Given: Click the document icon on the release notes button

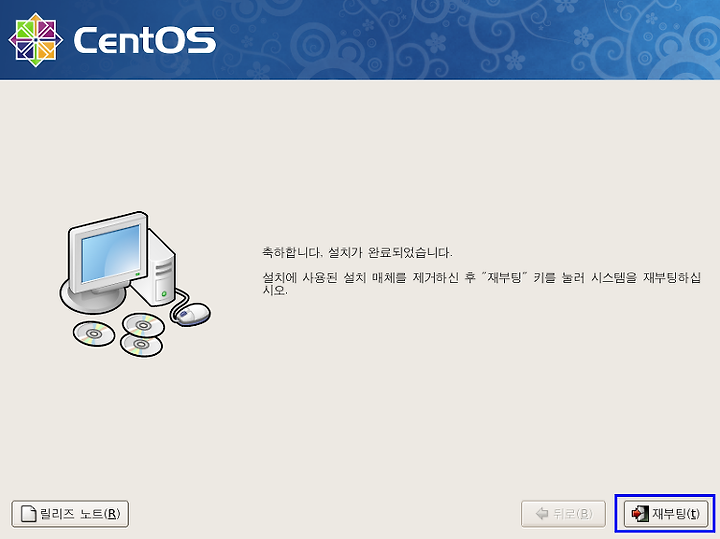Looking at the screenshot, I should pos(29,514).
